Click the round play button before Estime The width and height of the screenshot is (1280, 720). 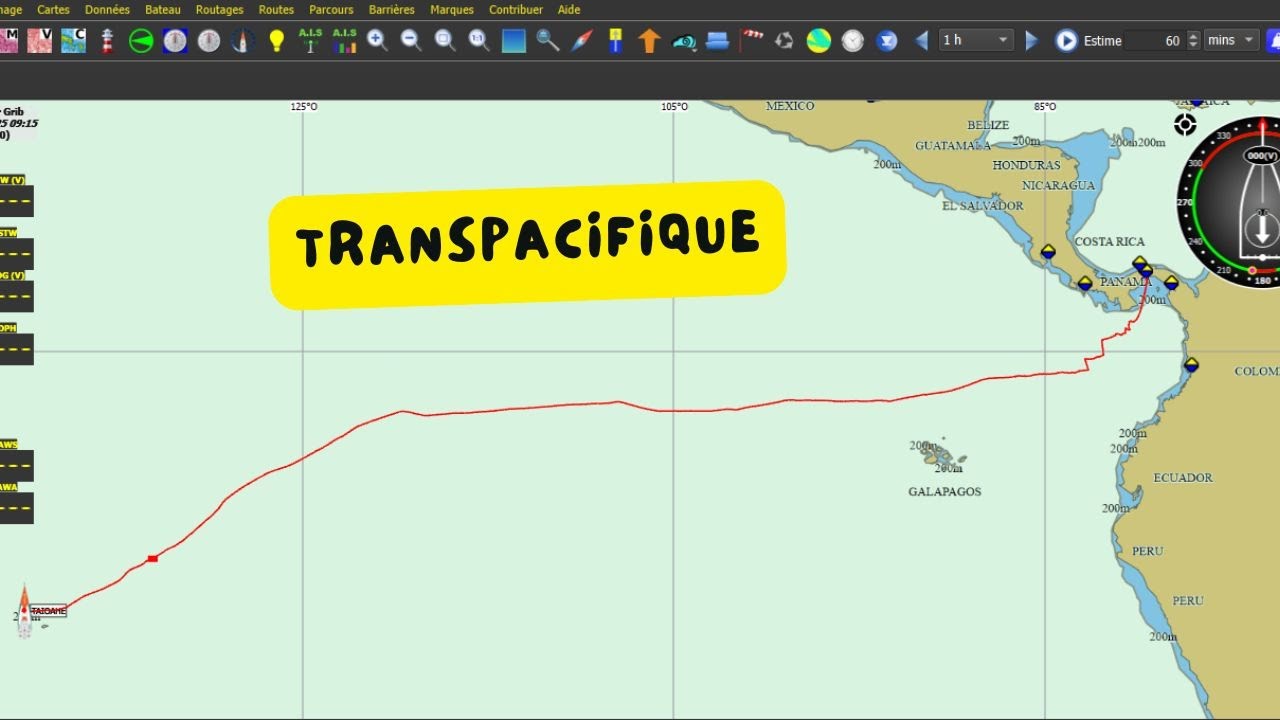(x=1066, y=40)
